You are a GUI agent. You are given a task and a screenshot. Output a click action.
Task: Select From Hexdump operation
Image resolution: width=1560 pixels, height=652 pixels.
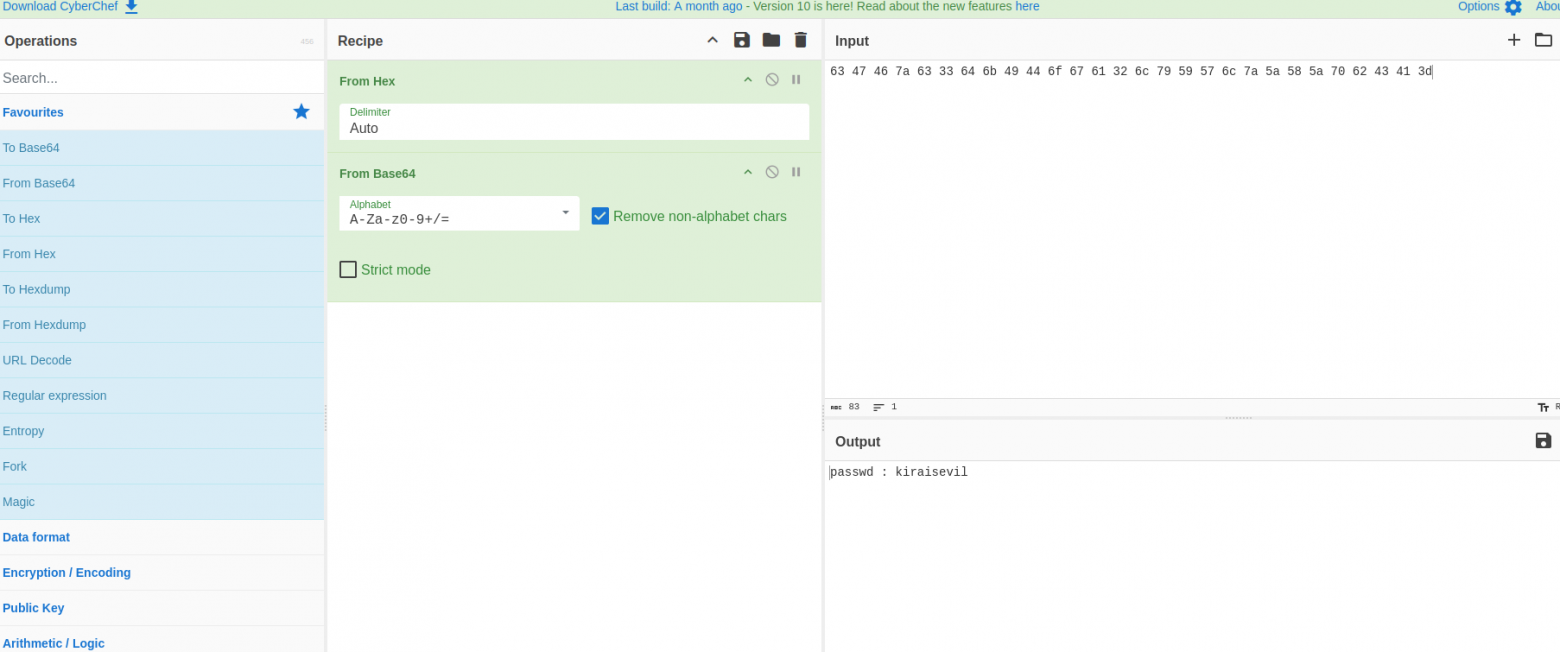[x=162, y=325]
